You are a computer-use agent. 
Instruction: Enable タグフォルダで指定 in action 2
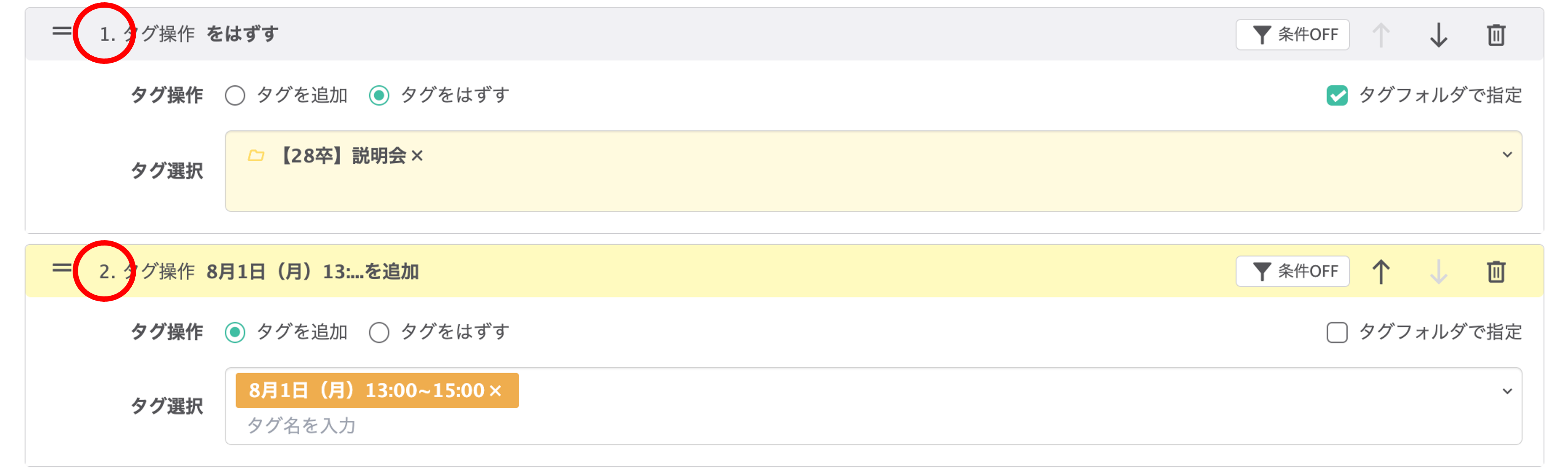[x=1337, y=332]
